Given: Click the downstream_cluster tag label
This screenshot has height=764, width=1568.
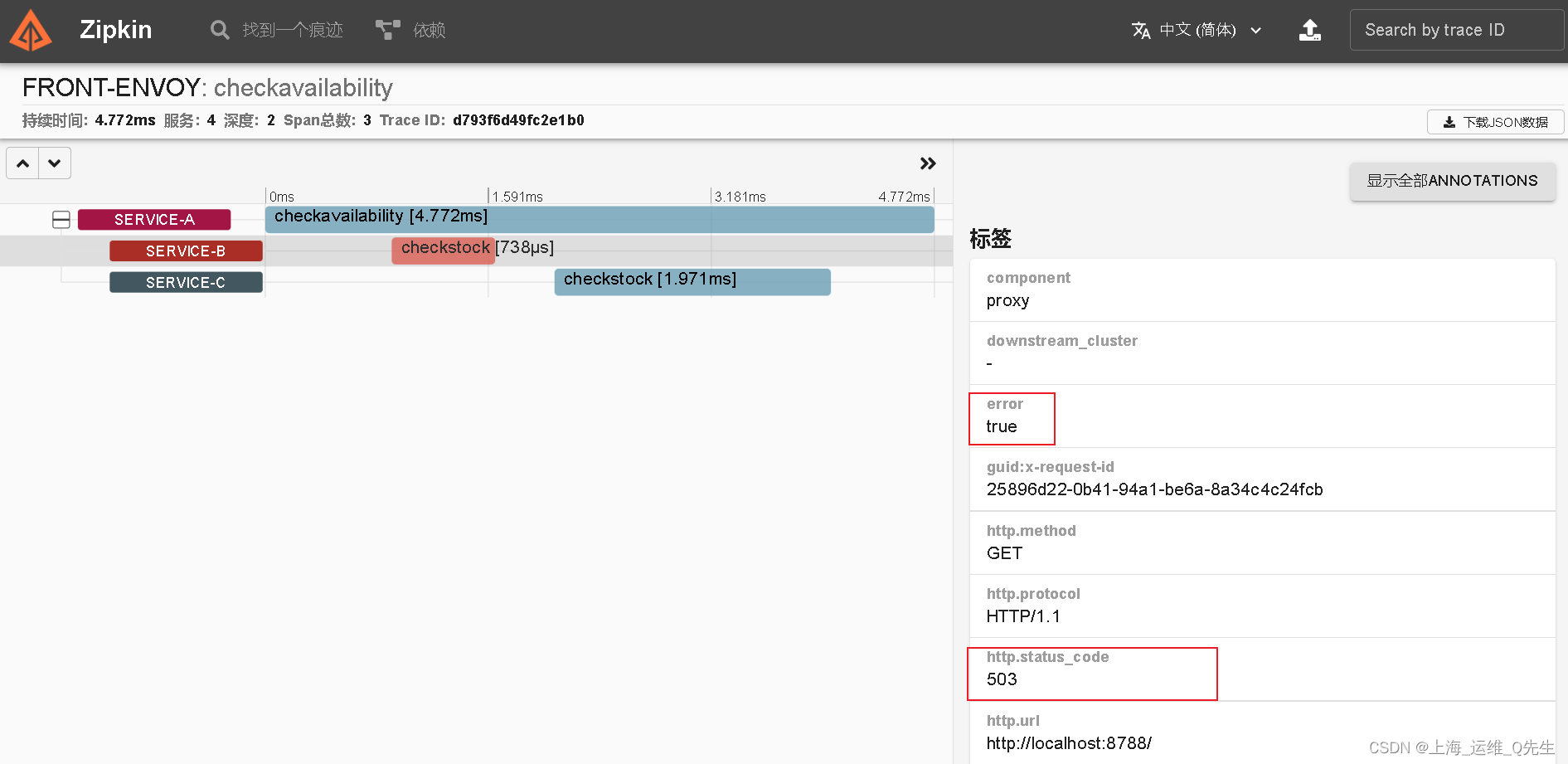Looking at the screenshot, I should (x=1061, y=341).
